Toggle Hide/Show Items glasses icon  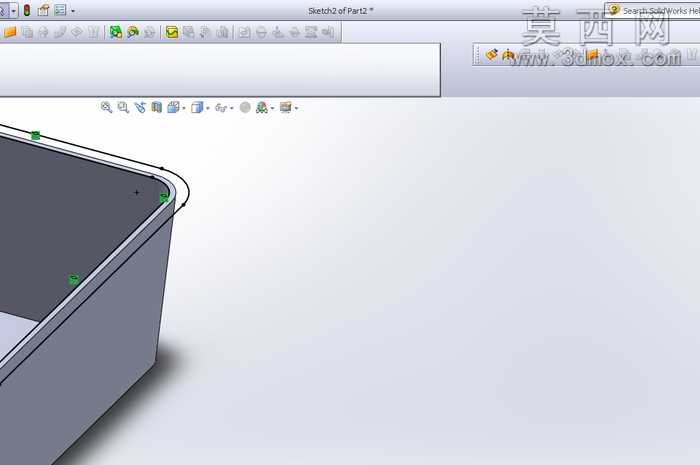[221, 108]
